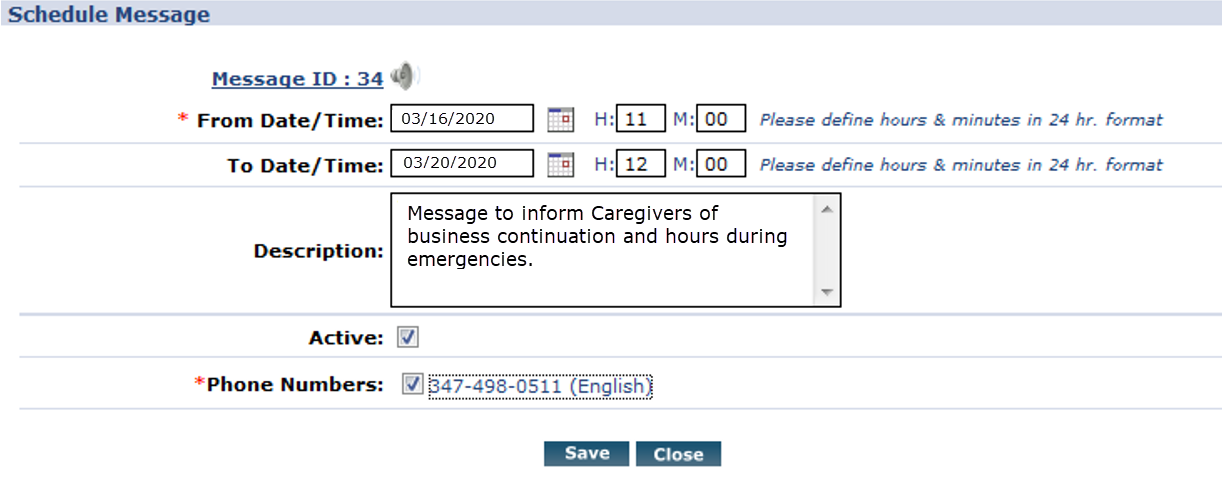The width and height of the screenshot is (1222, 478).
Task: Click the Description scrollbar track
Action: 827,250
